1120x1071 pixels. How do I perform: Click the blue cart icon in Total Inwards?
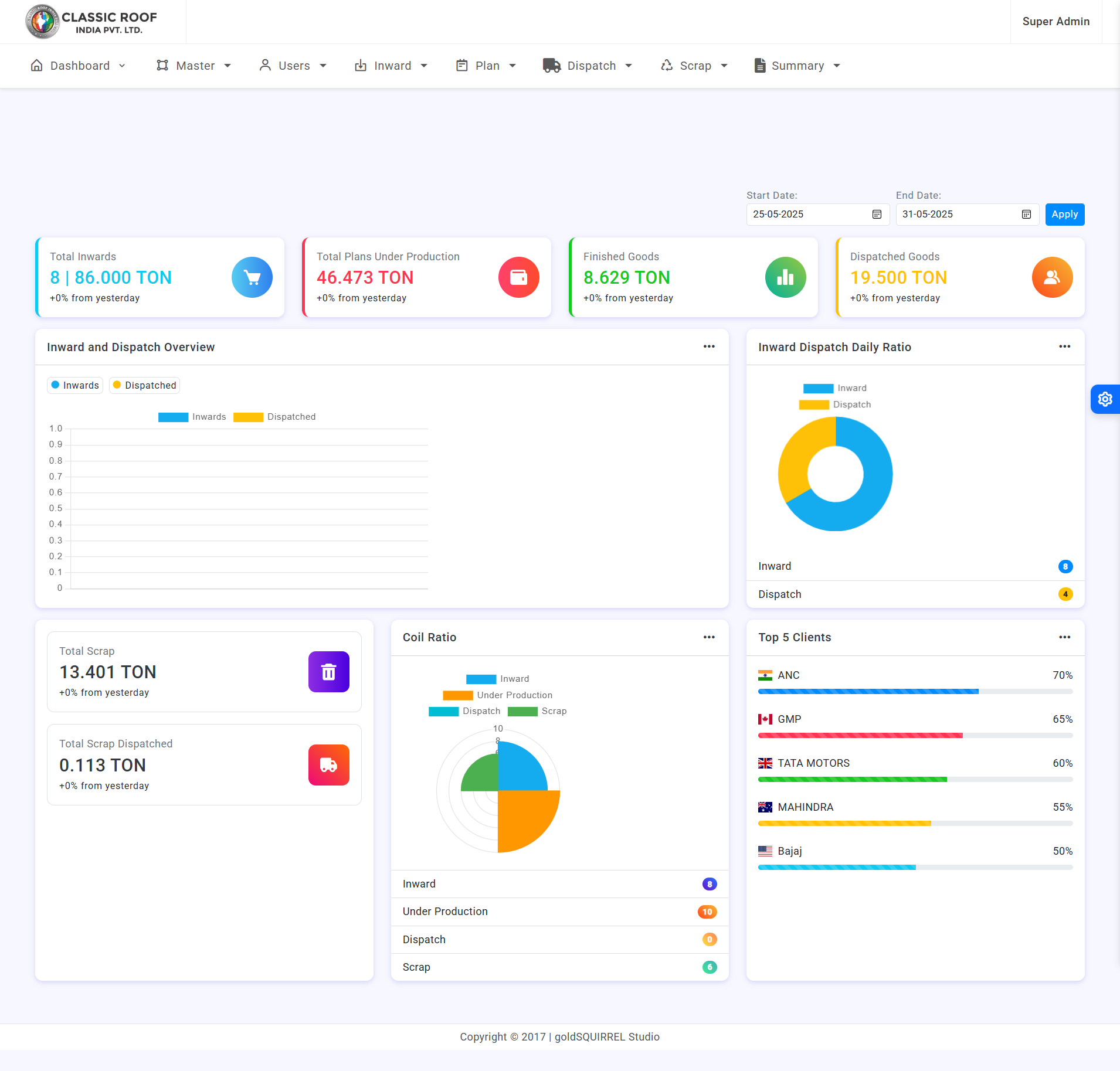(252, 277)
